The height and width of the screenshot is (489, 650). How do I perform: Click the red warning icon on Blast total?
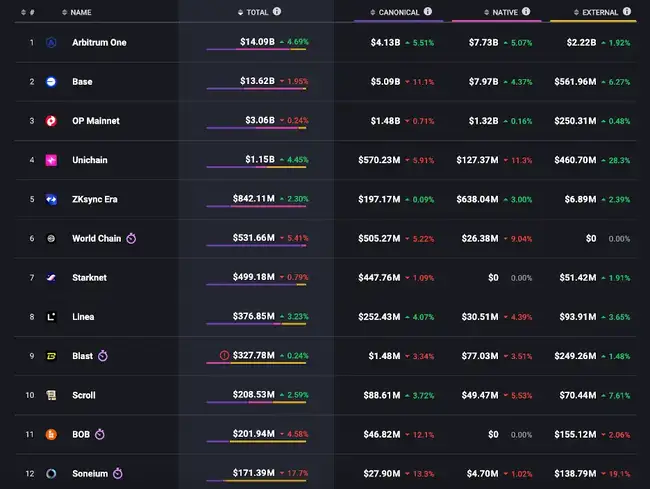225,355
